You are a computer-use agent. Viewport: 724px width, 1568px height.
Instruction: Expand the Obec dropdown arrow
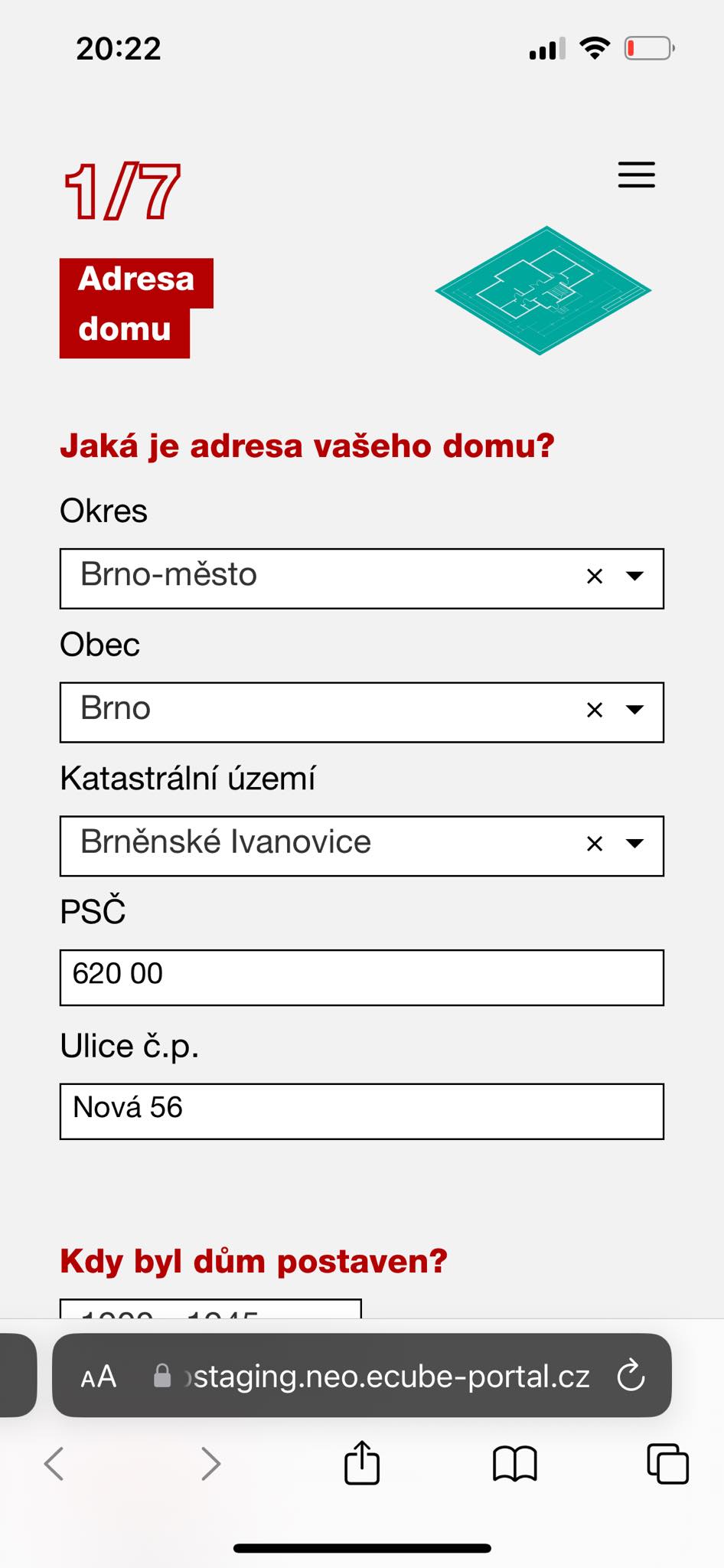(x=634, y=710)
